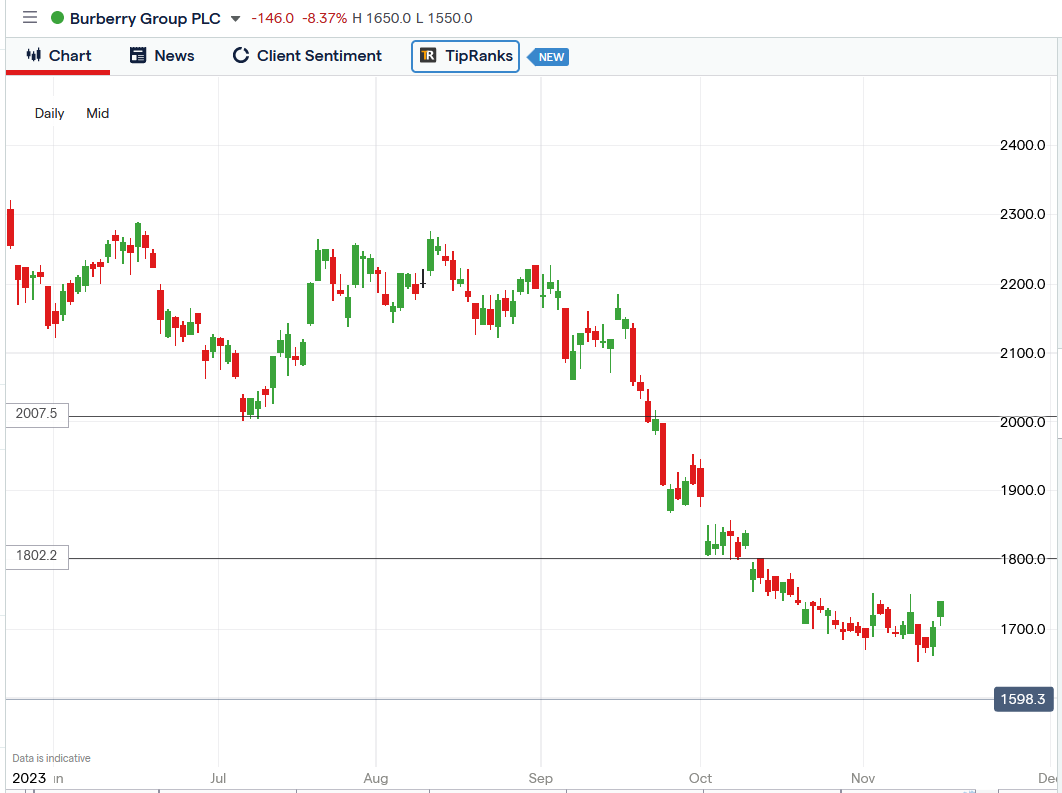This screenshot has width=1062, height=793.
Task: Click the H 1650.0 high value
Action: [381, 18]
